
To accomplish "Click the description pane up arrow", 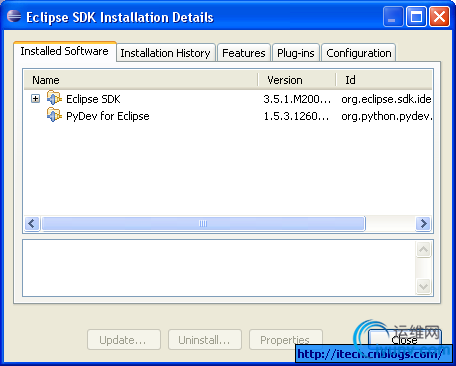I will 423,249.
